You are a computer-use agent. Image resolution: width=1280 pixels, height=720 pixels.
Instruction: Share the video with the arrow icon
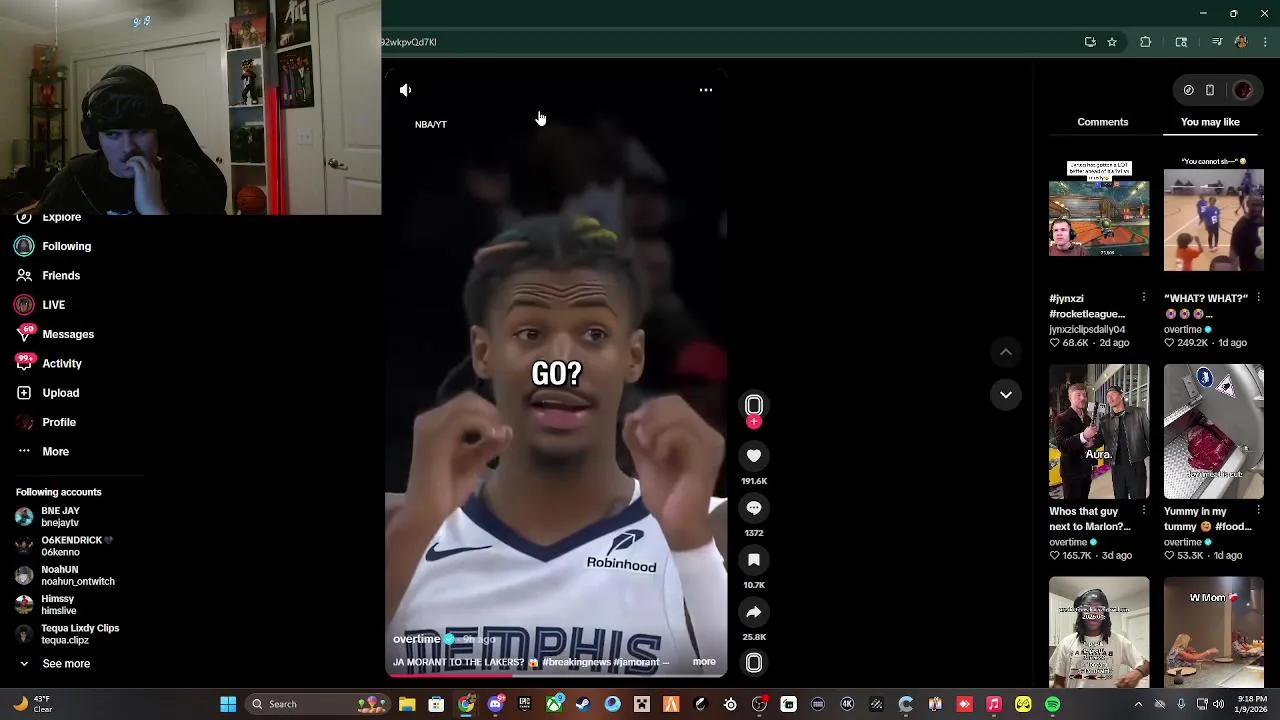tap(754, 612)
